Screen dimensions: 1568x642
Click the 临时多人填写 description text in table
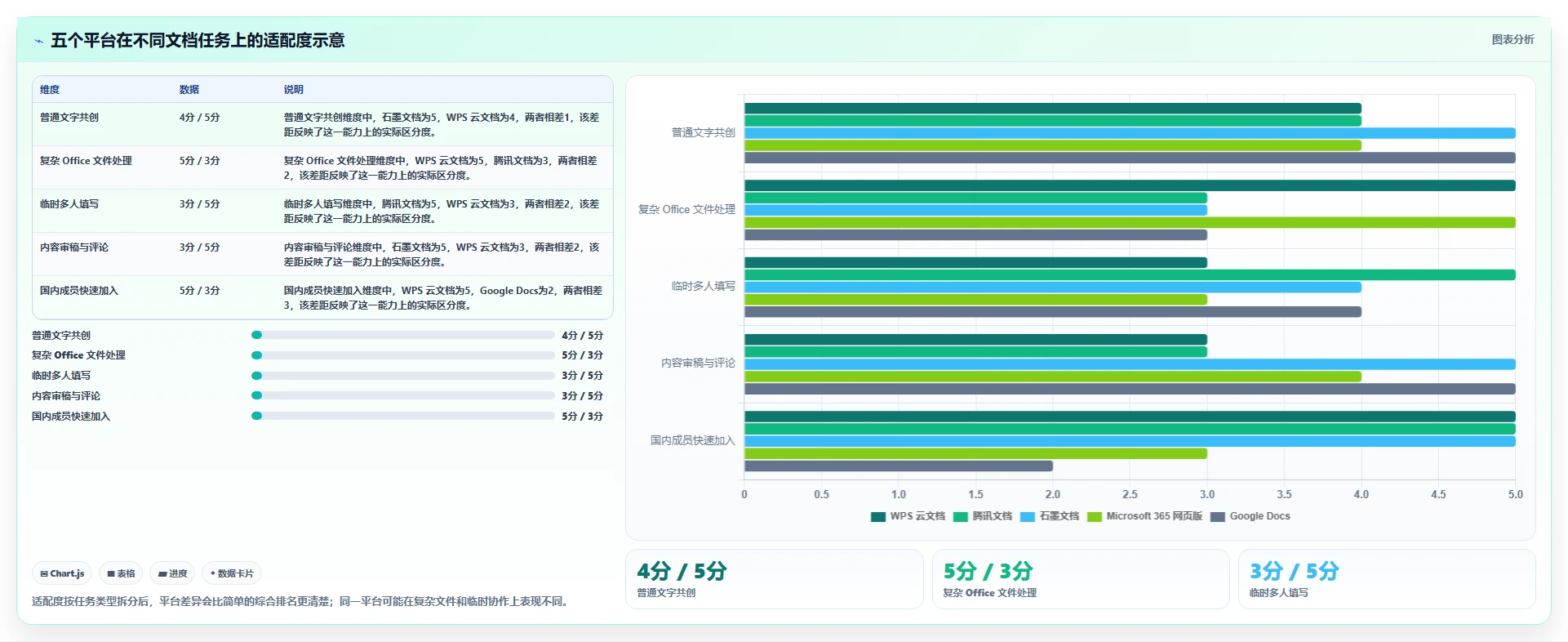(442, 212)
